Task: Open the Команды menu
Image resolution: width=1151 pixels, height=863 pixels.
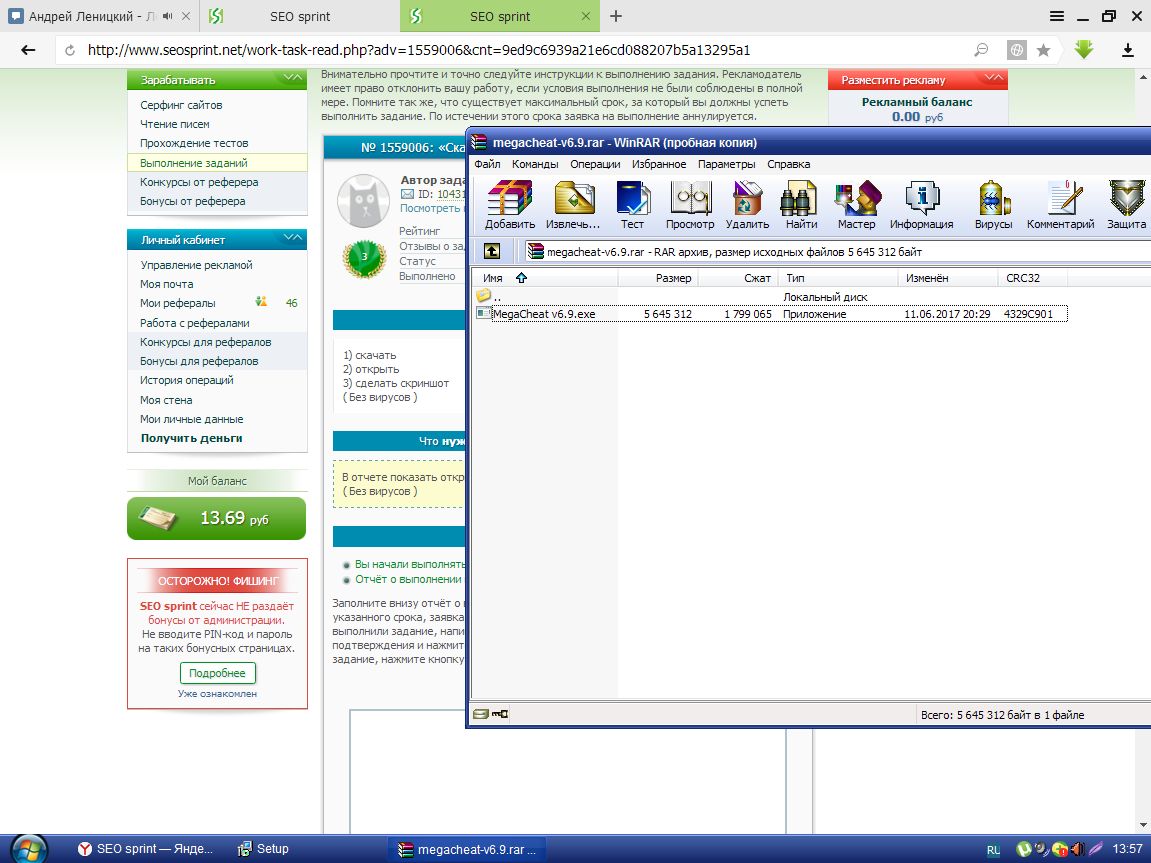Action: [535, 164]
